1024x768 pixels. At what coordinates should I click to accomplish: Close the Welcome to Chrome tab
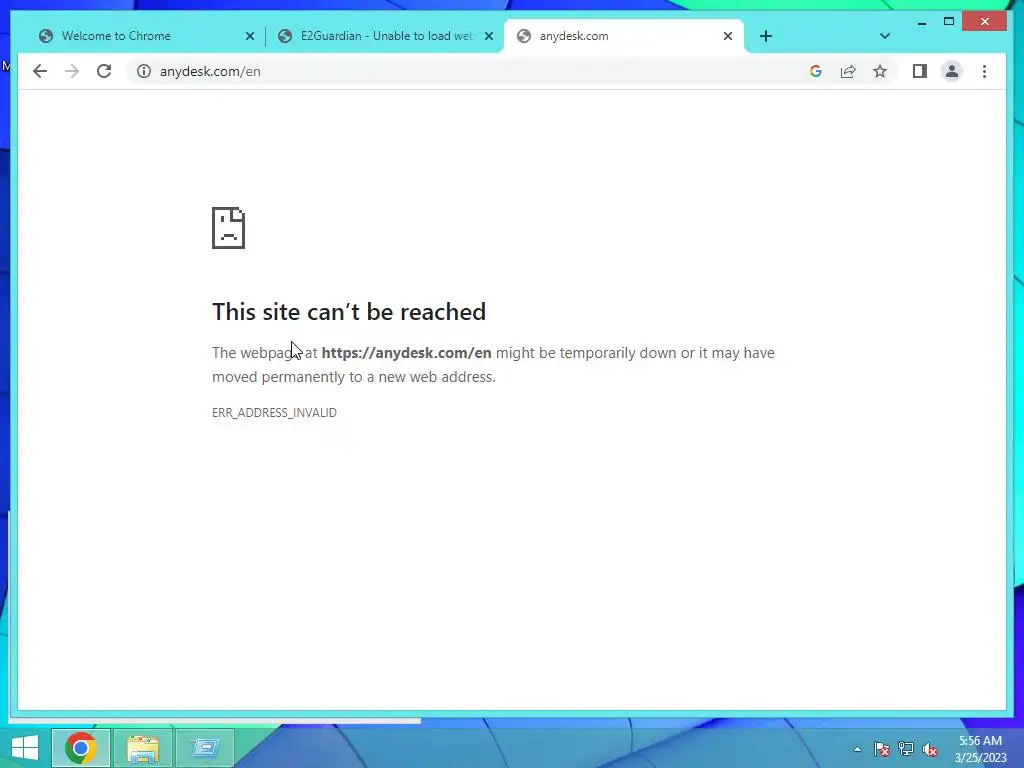(249, 36)
